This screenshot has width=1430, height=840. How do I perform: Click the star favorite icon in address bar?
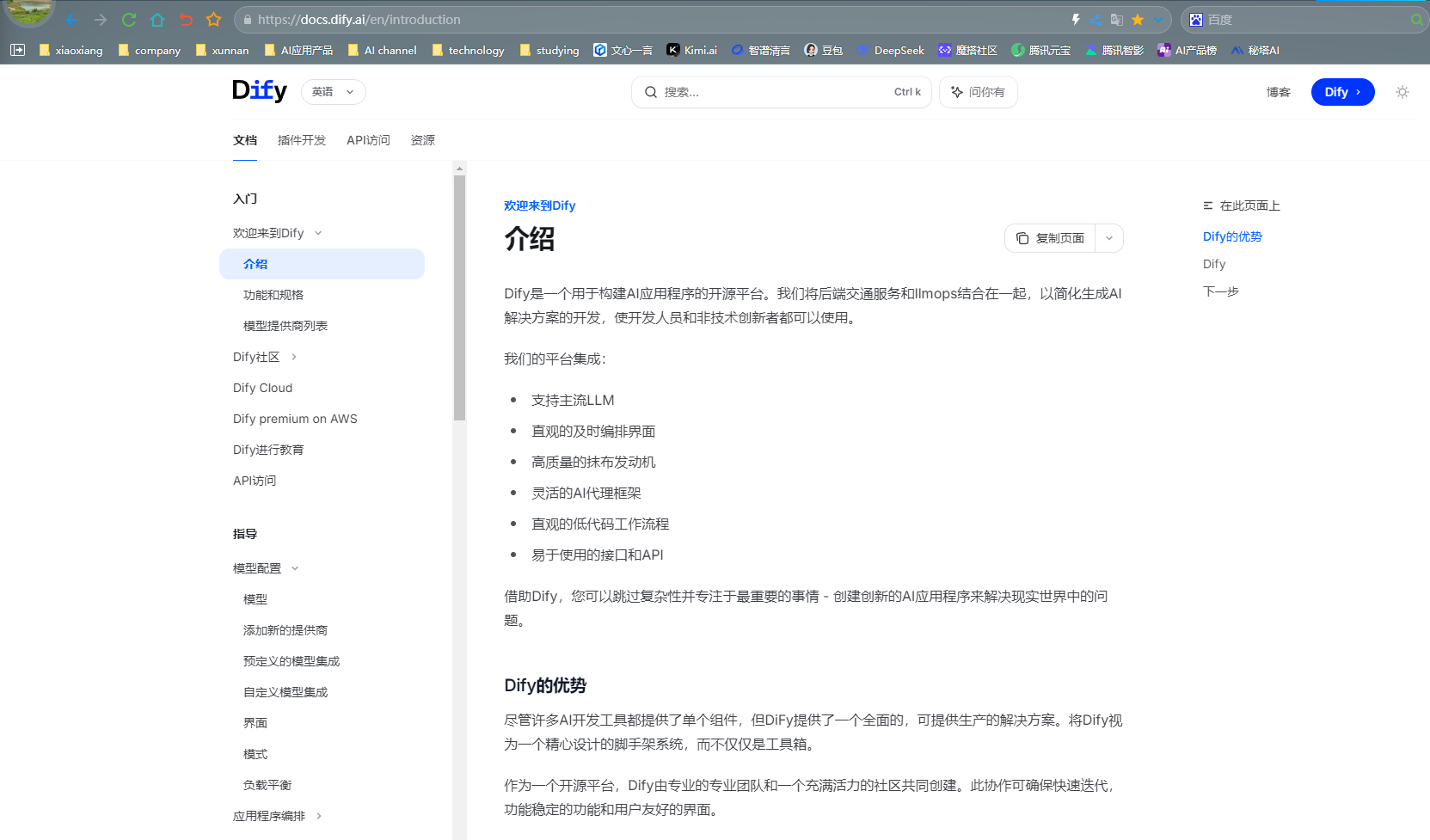click(x=1138, y=20)
